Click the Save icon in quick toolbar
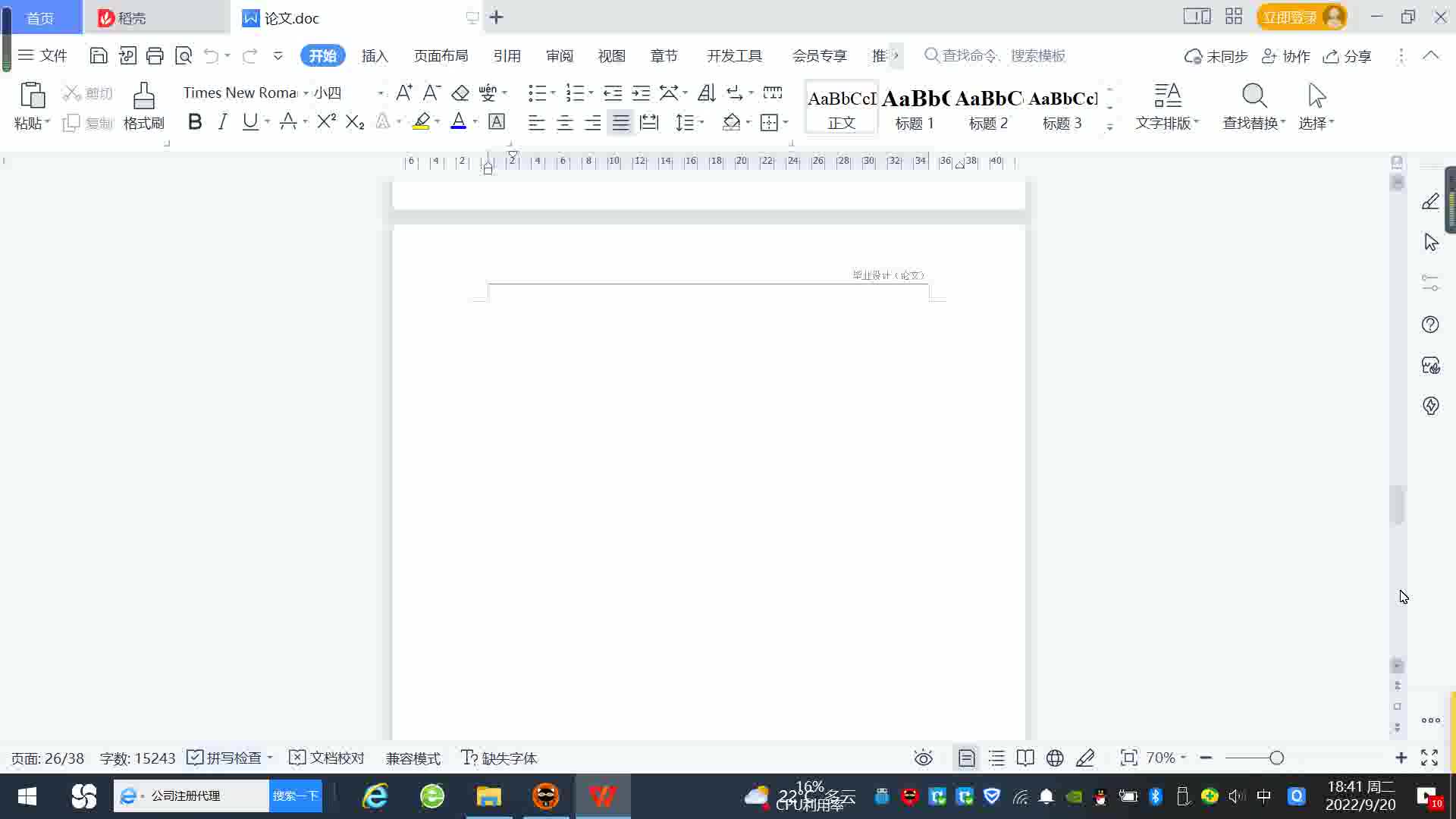 [x=98, y=55]
